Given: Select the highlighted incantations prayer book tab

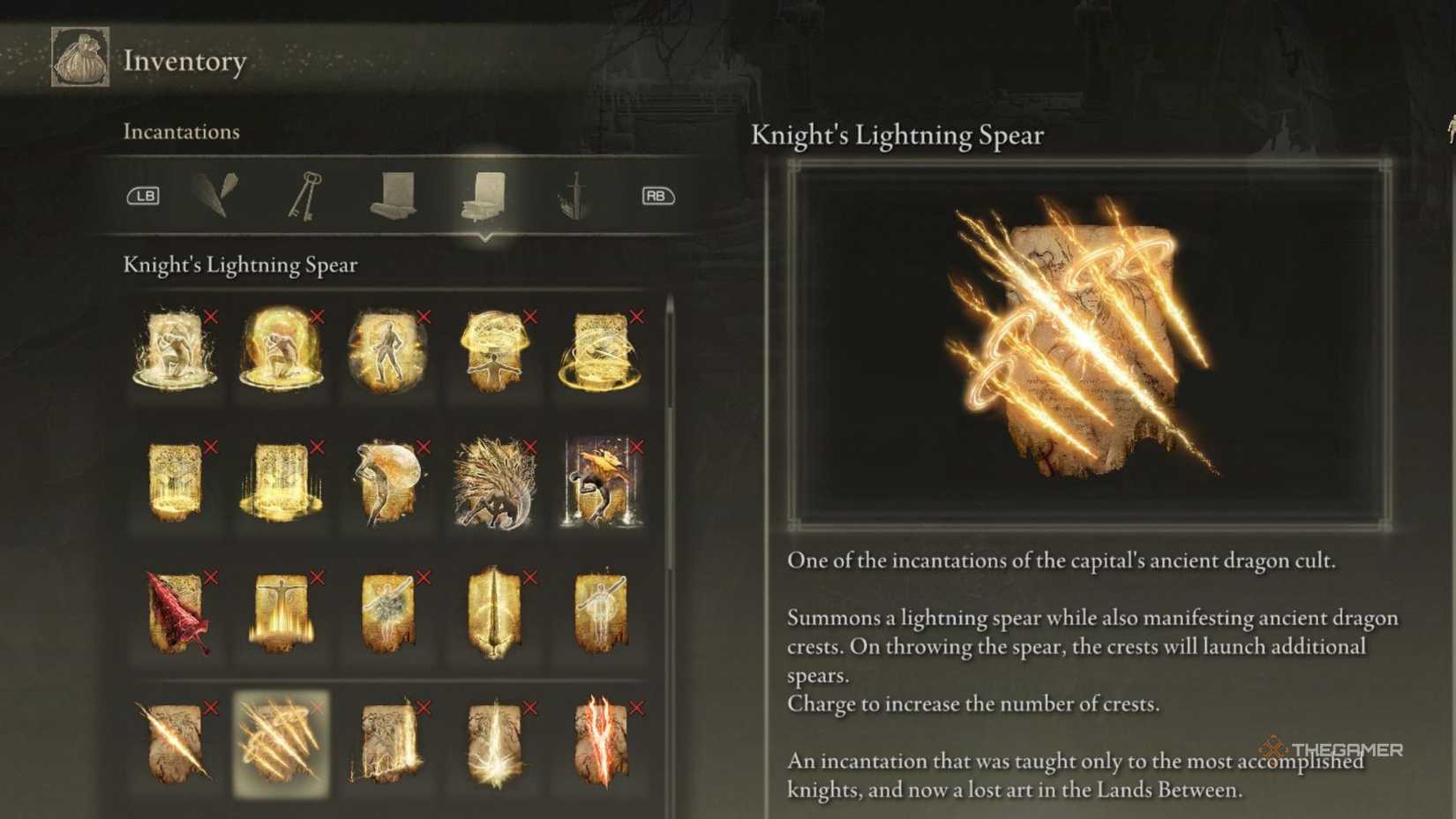Looking at the screenshot, I should pos(484,196).
